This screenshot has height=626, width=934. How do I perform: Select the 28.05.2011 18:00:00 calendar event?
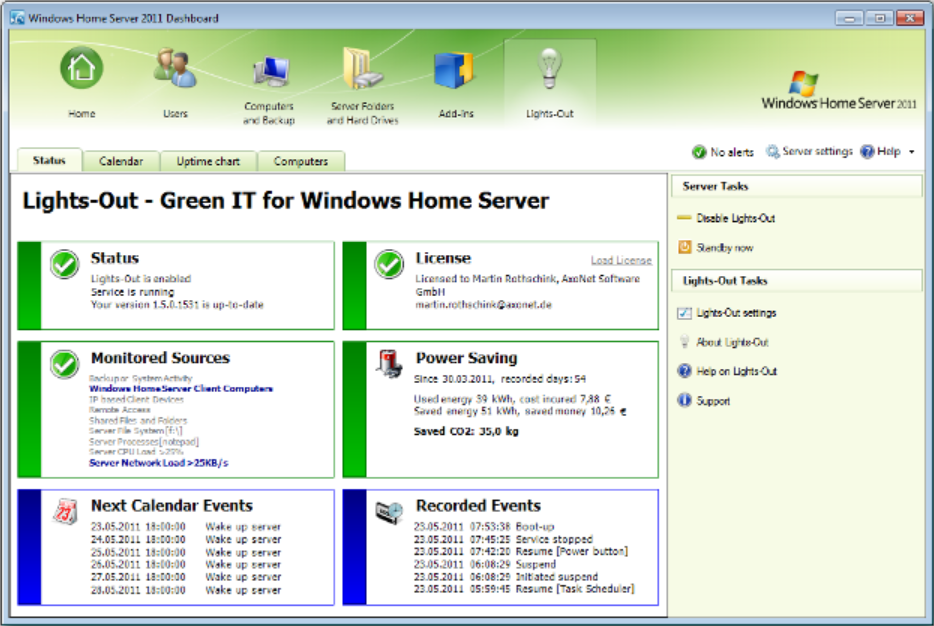(185, 590)
